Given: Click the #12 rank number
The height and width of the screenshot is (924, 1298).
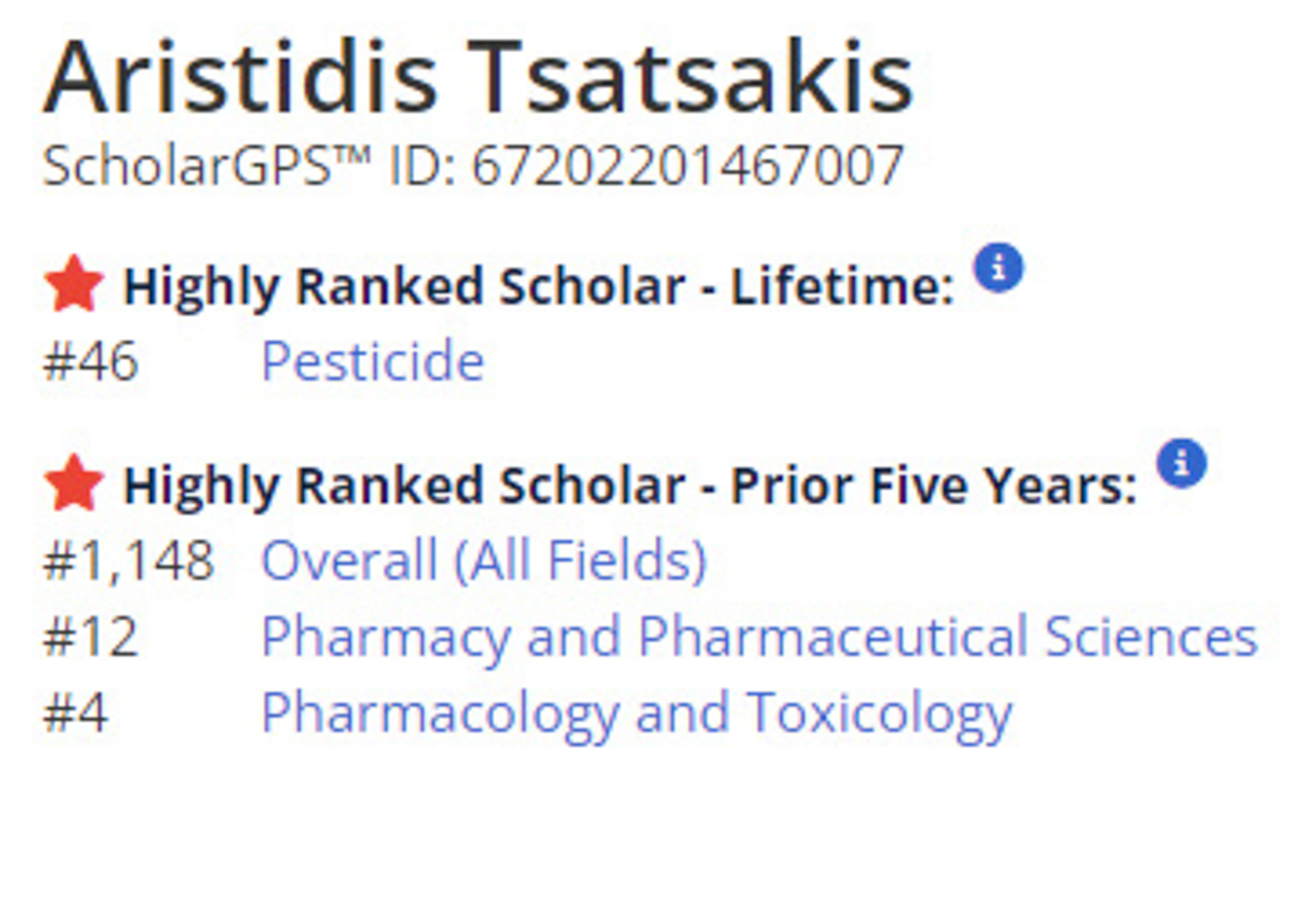Looking at the screenshot, I should tap(91, 637).
